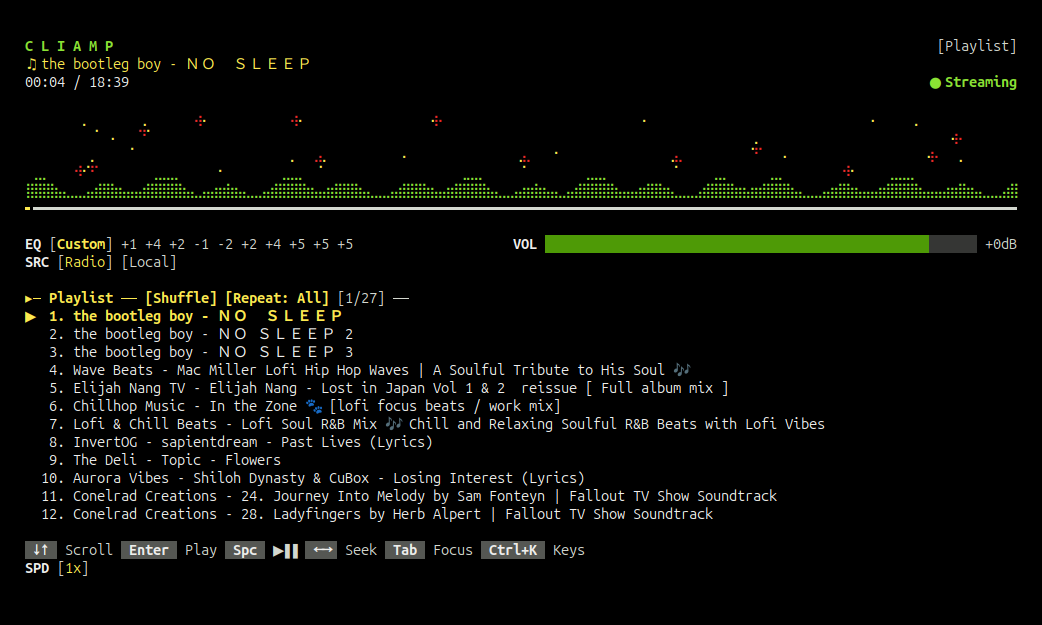Select track 8 InvertOG Past Lives
Screen dimensions: 1042x625
click(241, 441)
